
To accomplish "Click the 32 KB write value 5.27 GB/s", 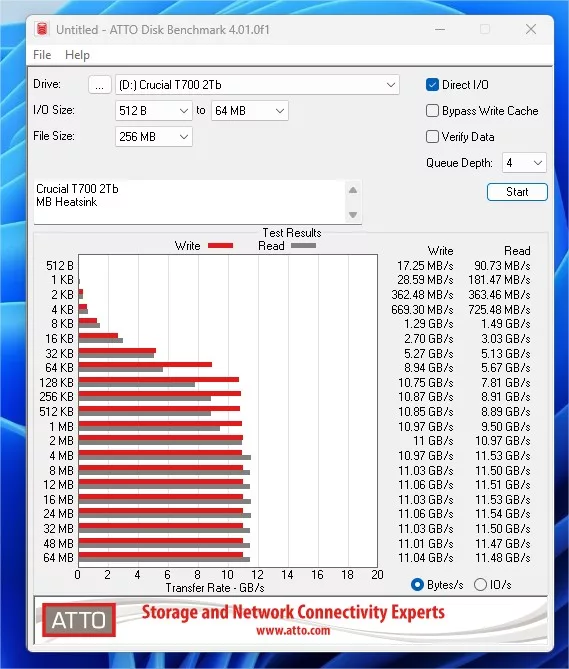I will [429, 354].
